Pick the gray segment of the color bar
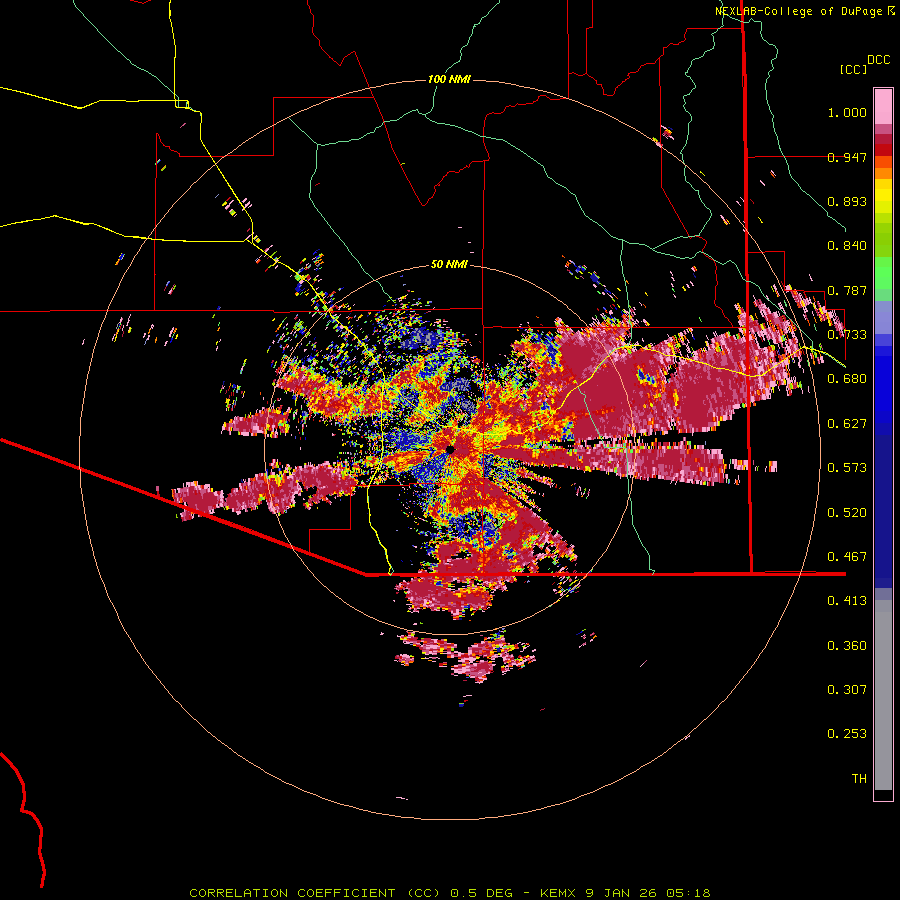 pos(883,700)
